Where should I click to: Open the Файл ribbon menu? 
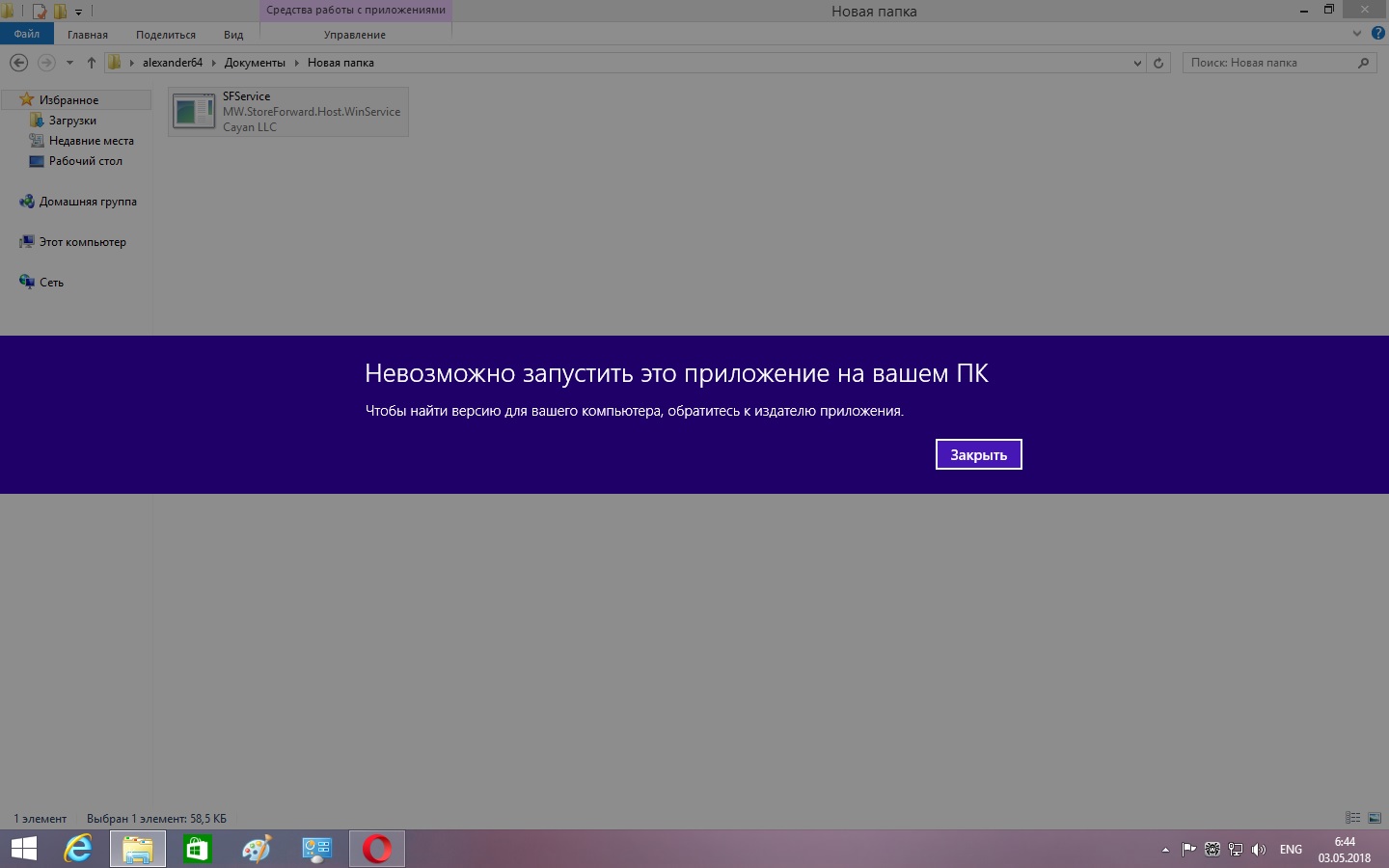27,34
